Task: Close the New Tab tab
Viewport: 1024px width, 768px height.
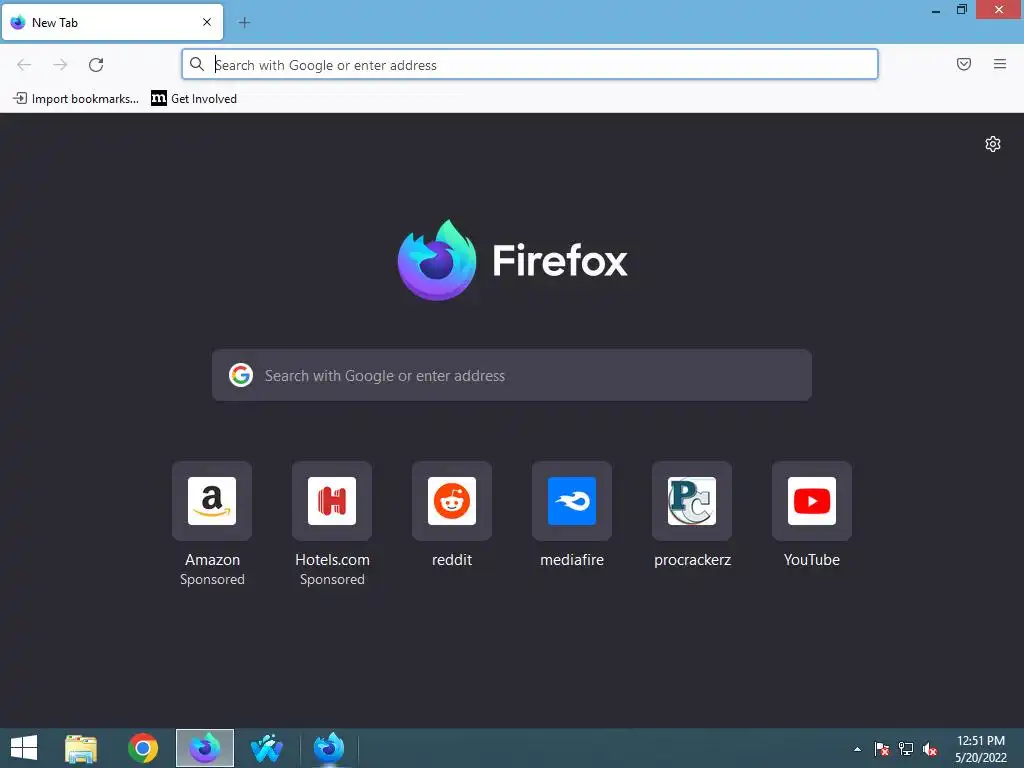Action: [x=206, y=22]
